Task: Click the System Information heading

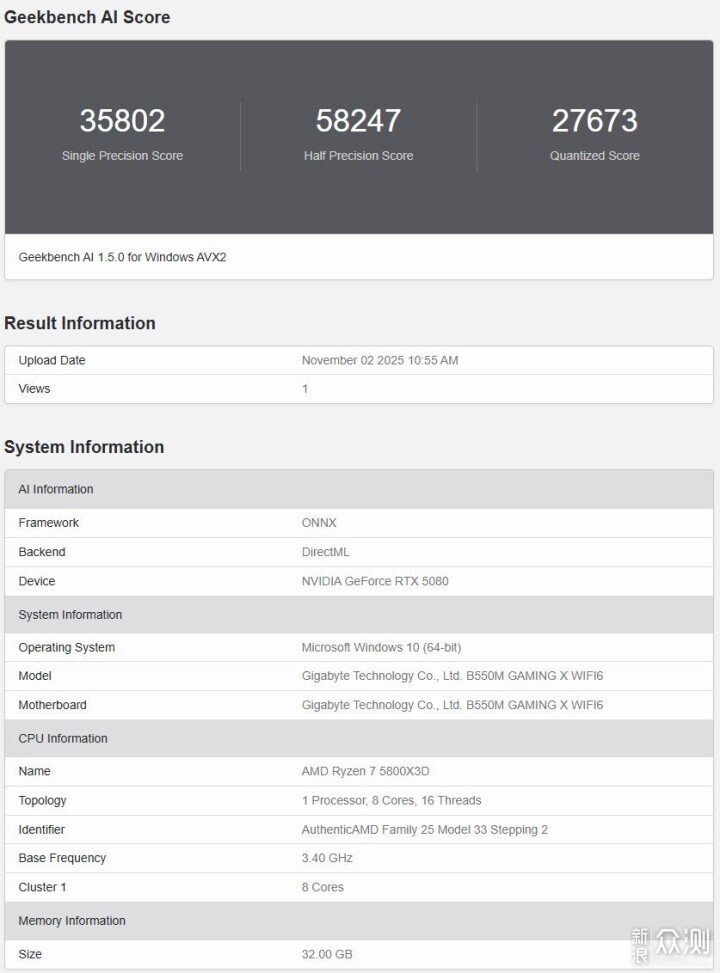Action: [x=84, y=447]
